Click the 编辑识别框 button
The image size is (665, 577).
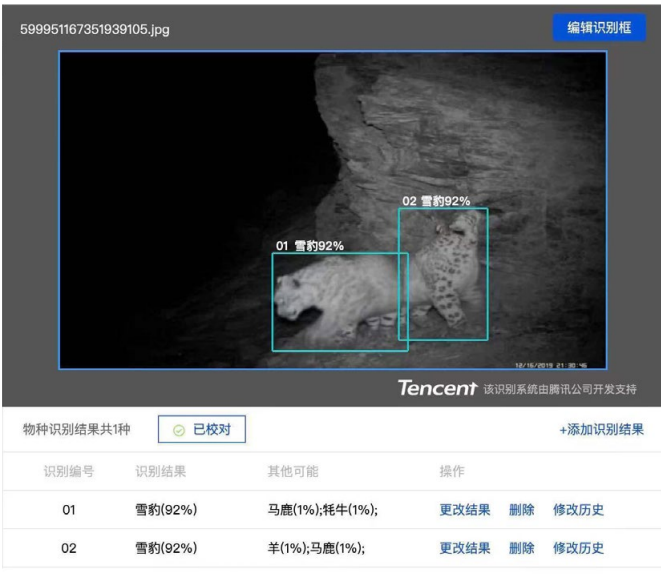click(x=599, y=28)
